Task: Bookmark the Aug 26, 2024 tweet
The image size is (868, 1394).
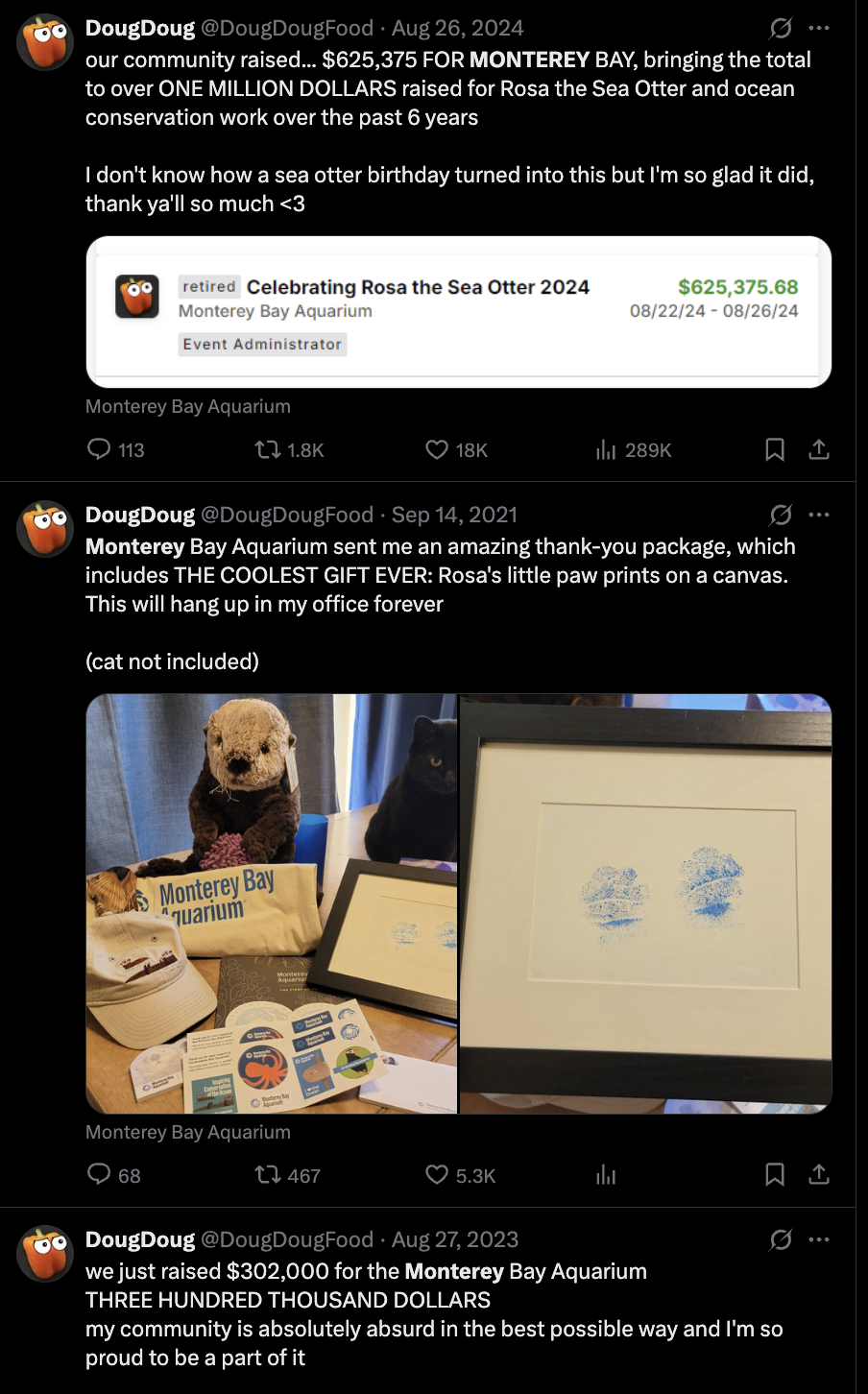Action: (x=775, y=449)
